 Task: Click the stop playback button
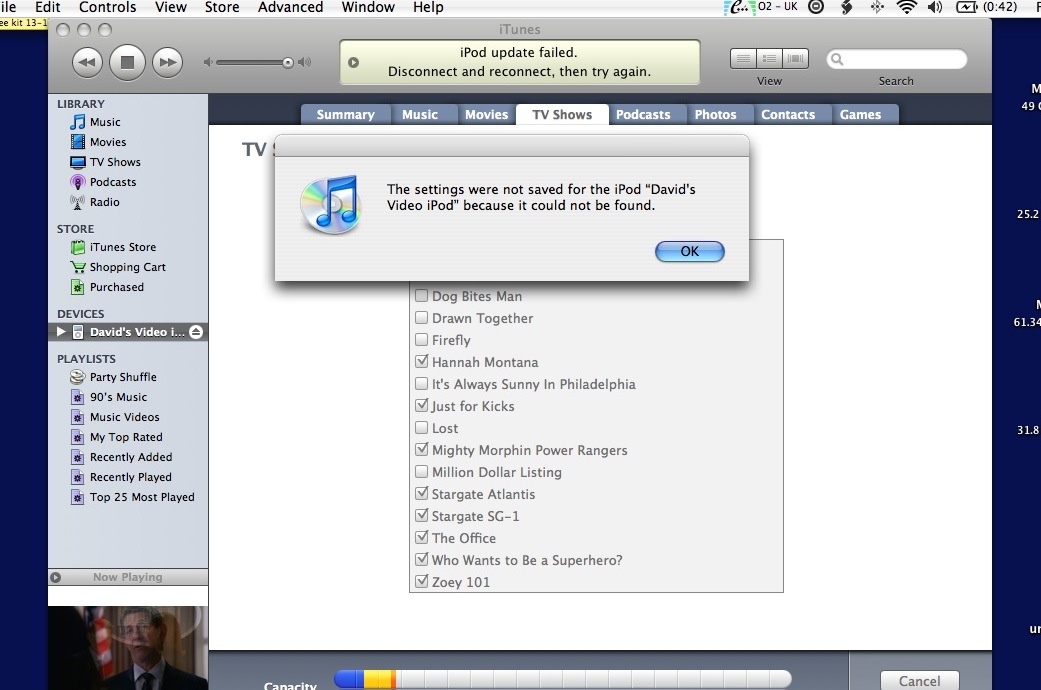coord(127,62)
